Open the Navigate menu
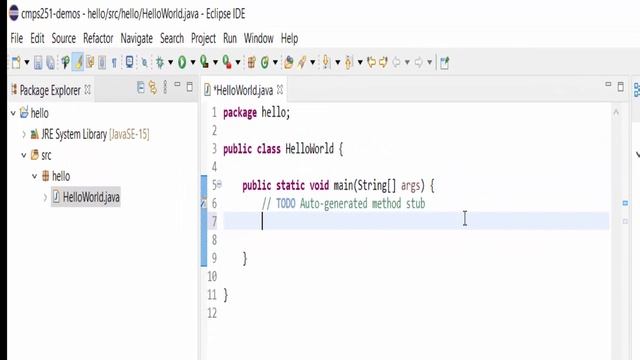Viewport: 640px width, 360px height. coord(136,38)
